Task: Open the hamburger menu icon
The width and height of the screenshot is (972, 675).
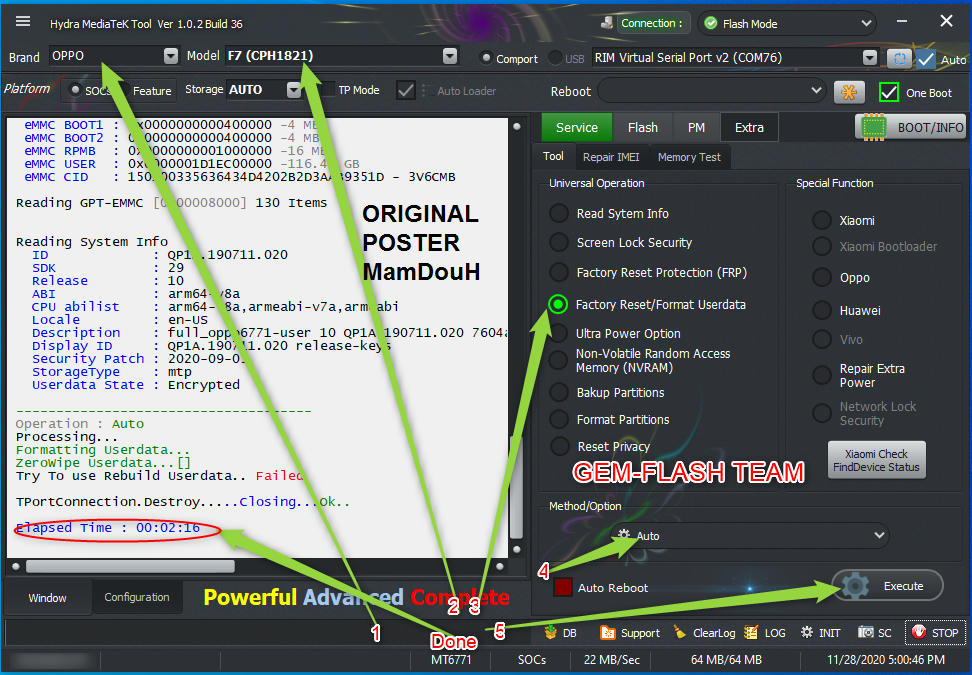Action: 23,22
